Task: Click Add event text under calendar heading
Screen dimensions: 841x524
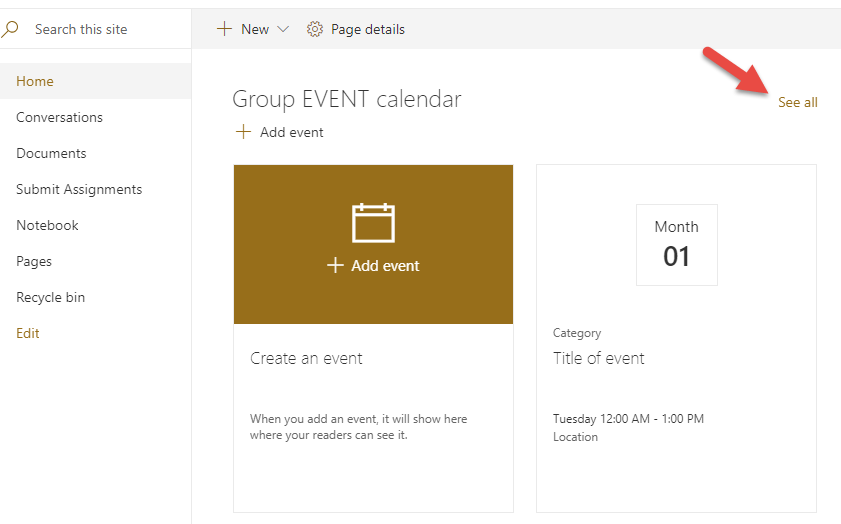Action: (x=291, y=132)
